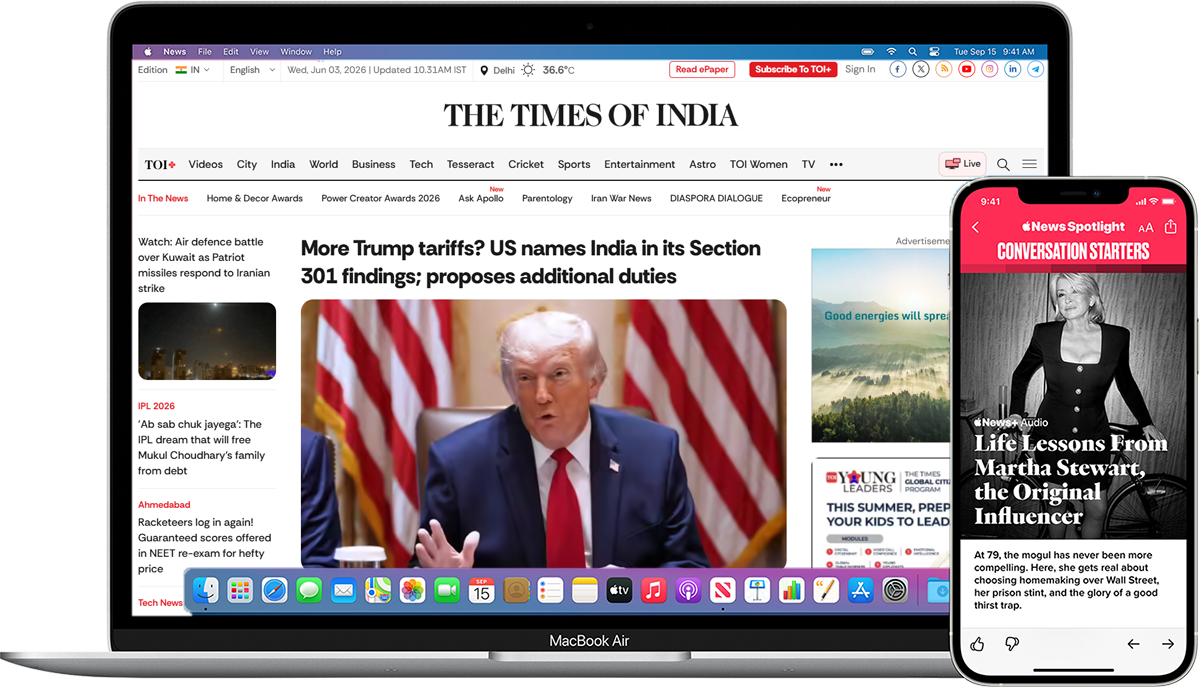This screenshot has width=1200, height=687.
Task: Open the Facebook social icon
Action: 897,69
